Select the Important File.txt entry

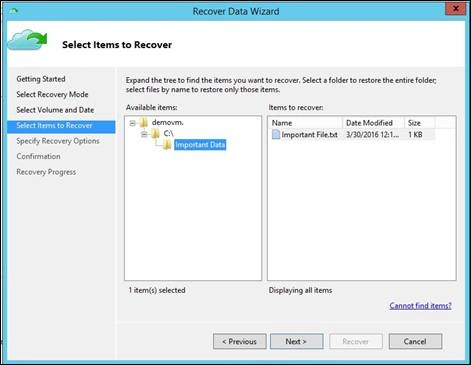[x=310, y=135]
